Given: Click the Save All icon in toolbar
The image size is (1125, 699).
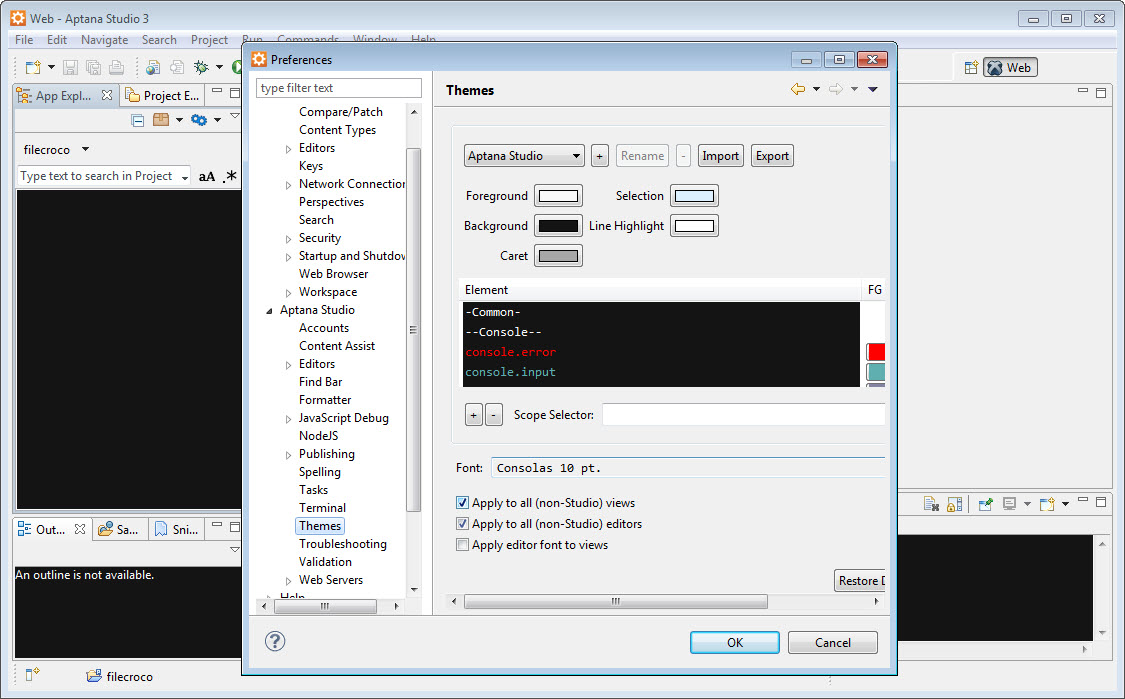Looking at the screenshot, I should (93, 67).
